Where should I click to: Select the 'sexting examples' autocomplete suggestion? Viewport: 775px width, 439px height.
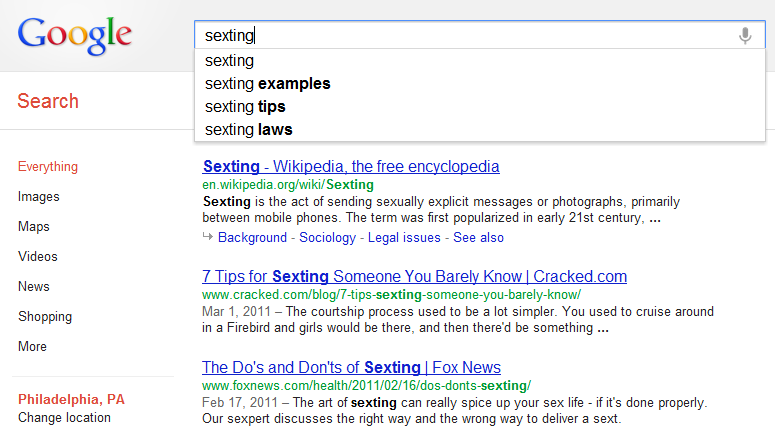267,84
